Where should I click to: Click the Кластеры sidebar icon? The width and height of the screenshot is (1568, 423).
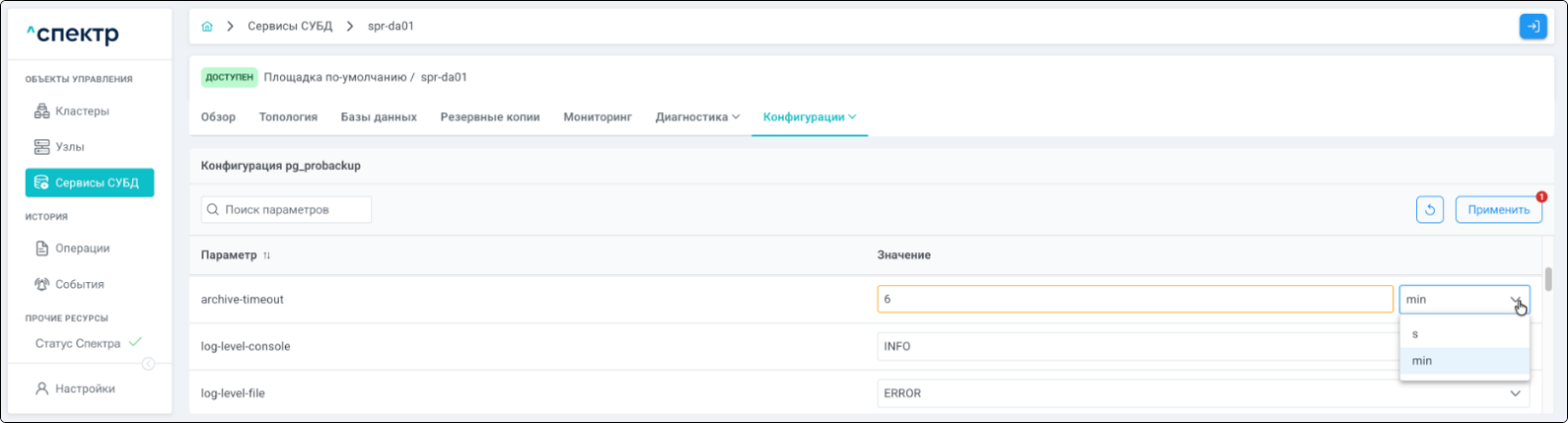tap(42, 111)
